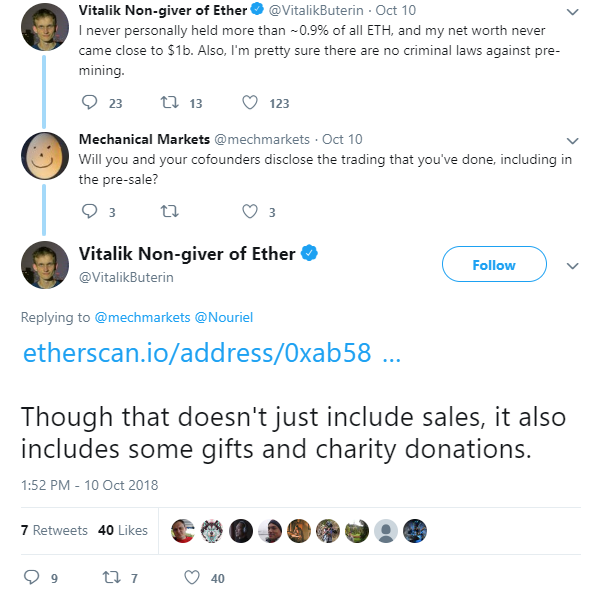Retweet the Mechanical Markets tweet
604x603 pixels.
pyautogui.click(x=169, y=211)
